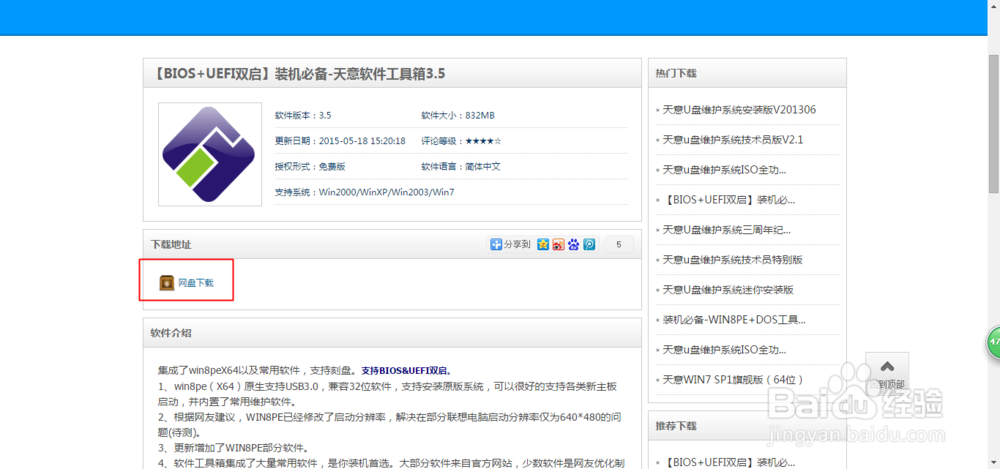Click the page title 装机必备-天意软件工具箱3.5
The width and height of the screenshot is (1000, 469).
coord(360,74)
